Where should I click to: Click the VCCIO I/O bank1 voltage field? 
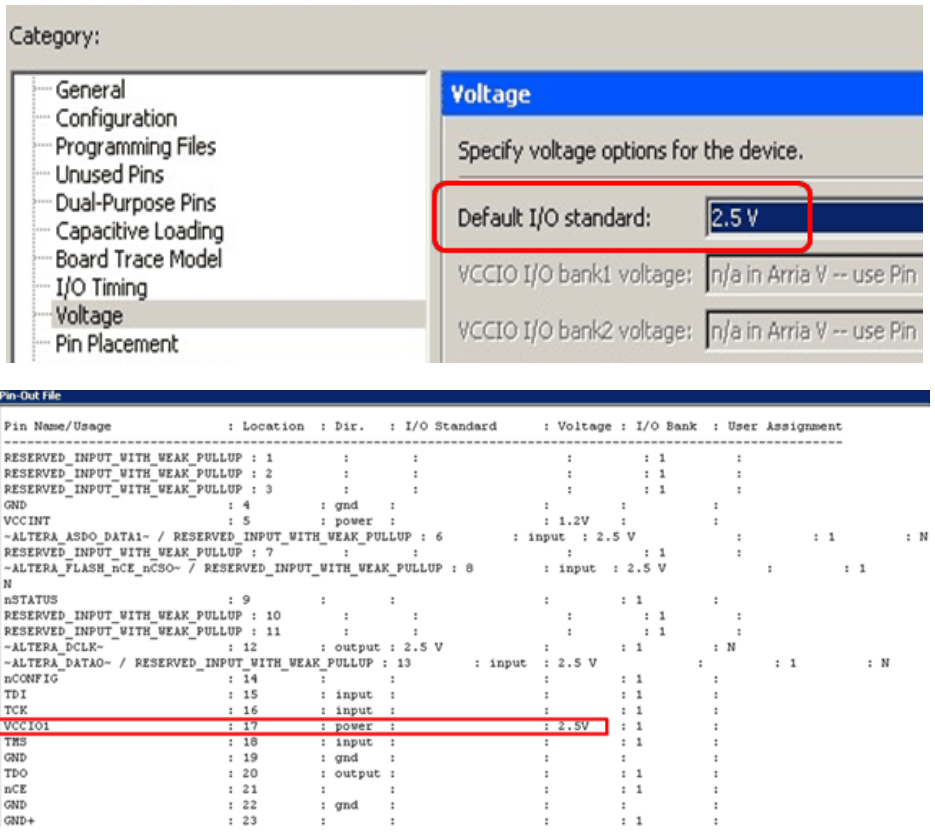[x=812, y=274]
